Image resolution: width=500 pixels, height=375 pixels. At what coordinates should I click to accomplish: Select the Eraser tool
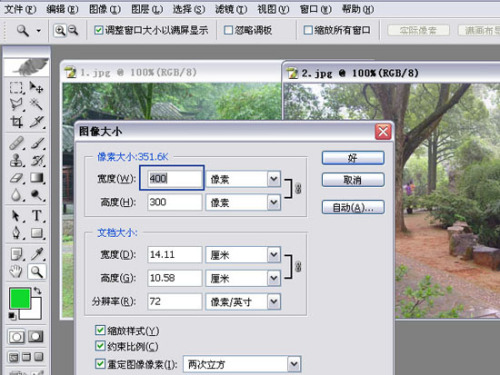[16, 178]
